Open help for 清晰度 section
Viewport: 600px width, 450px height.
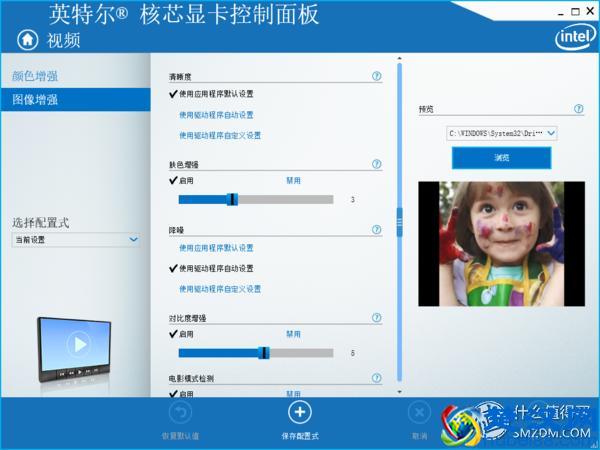click(377, 76)
